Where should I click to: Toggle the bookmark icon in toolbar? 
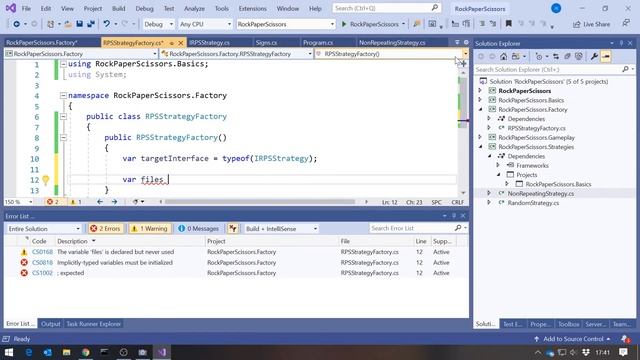point(509,24)
